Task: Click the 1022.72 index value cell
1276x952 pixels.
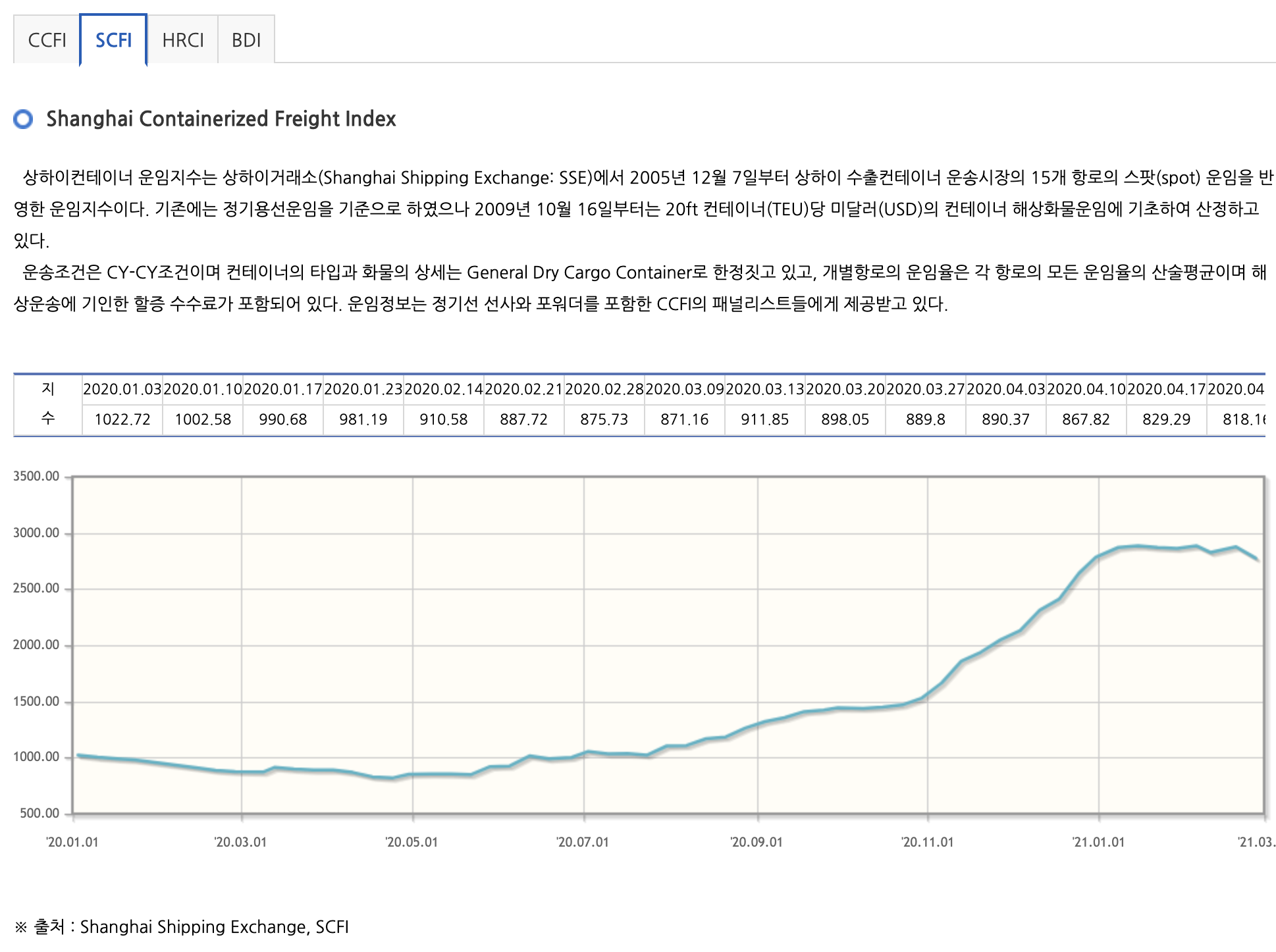Action: pos(122,419)
